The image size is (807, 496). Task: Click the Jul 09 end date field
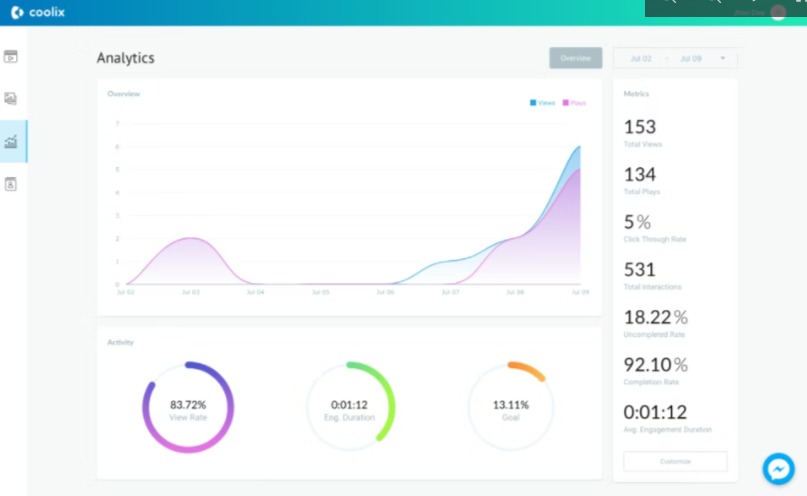click(x=691, y=59)
